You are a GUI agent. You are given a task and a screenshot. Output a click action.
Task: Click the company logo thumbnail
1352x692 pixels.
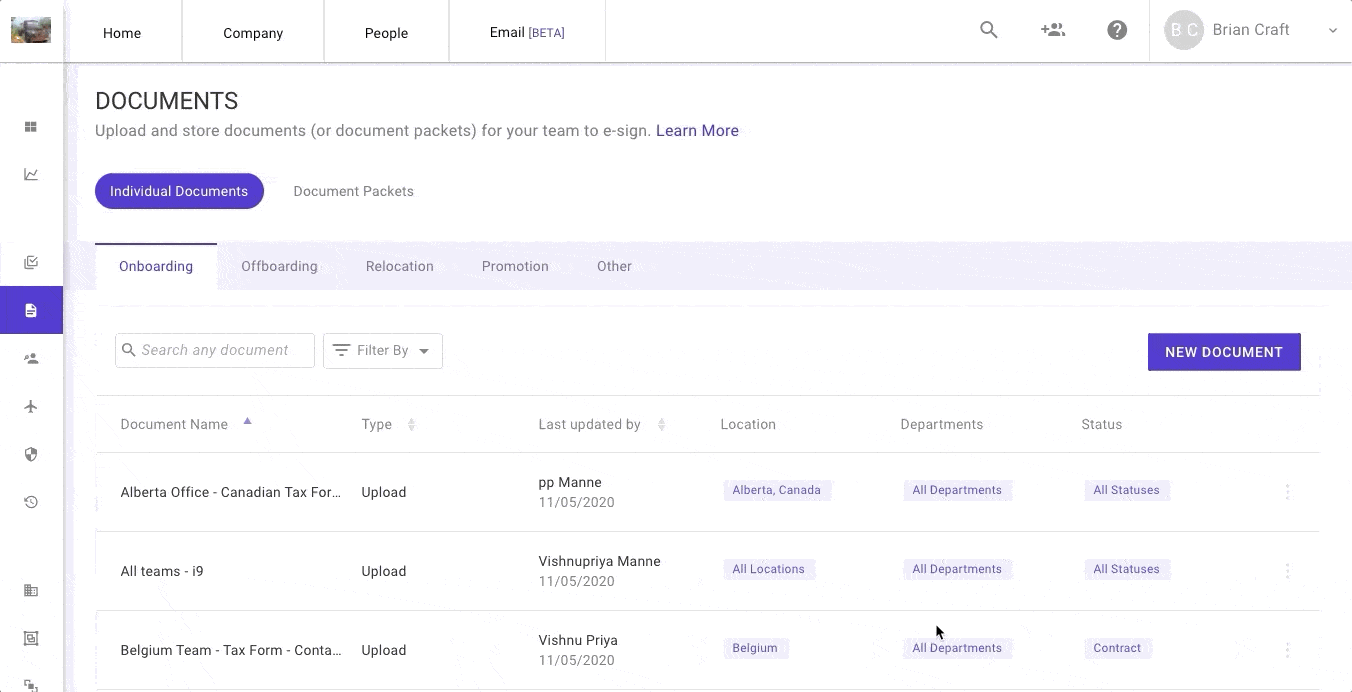pyautogui.click(x=31, y=30)
